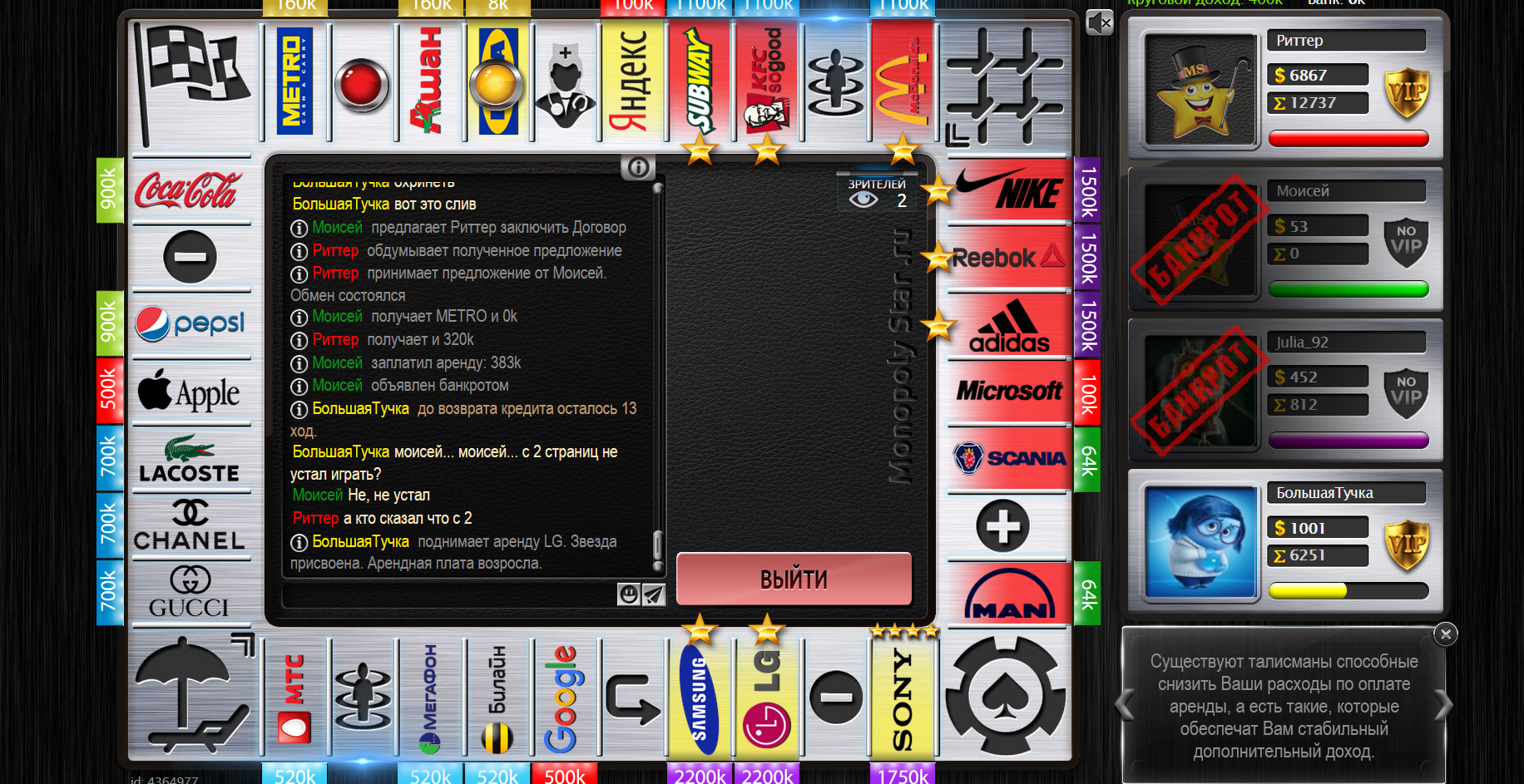This screenshot has width=1524, height=784.
Task: Select the casino chip corner cell
Action: [1006, 695]
